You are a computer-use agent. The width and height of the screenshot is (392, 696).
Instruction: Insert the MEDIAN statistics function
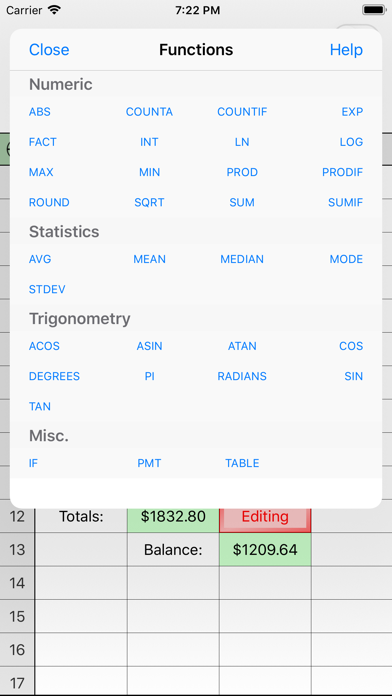point(242,259)
